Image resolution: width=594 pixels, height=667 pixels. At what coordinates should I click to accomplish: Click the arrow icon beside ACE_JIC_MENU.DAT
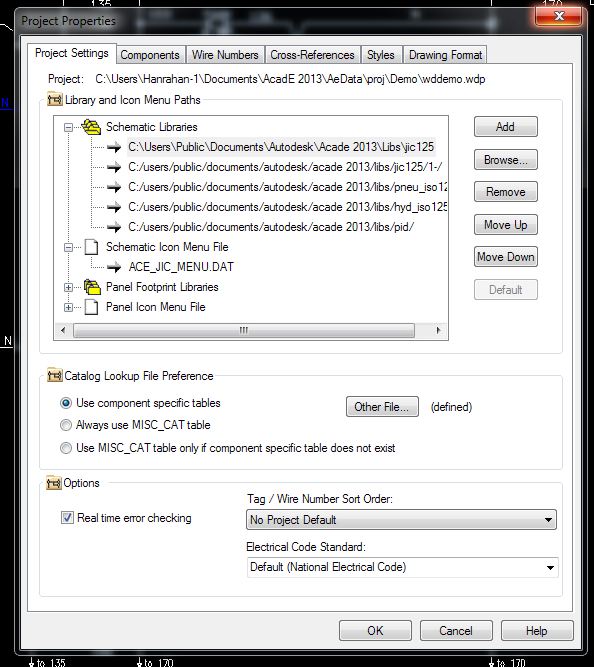(114, 267)
